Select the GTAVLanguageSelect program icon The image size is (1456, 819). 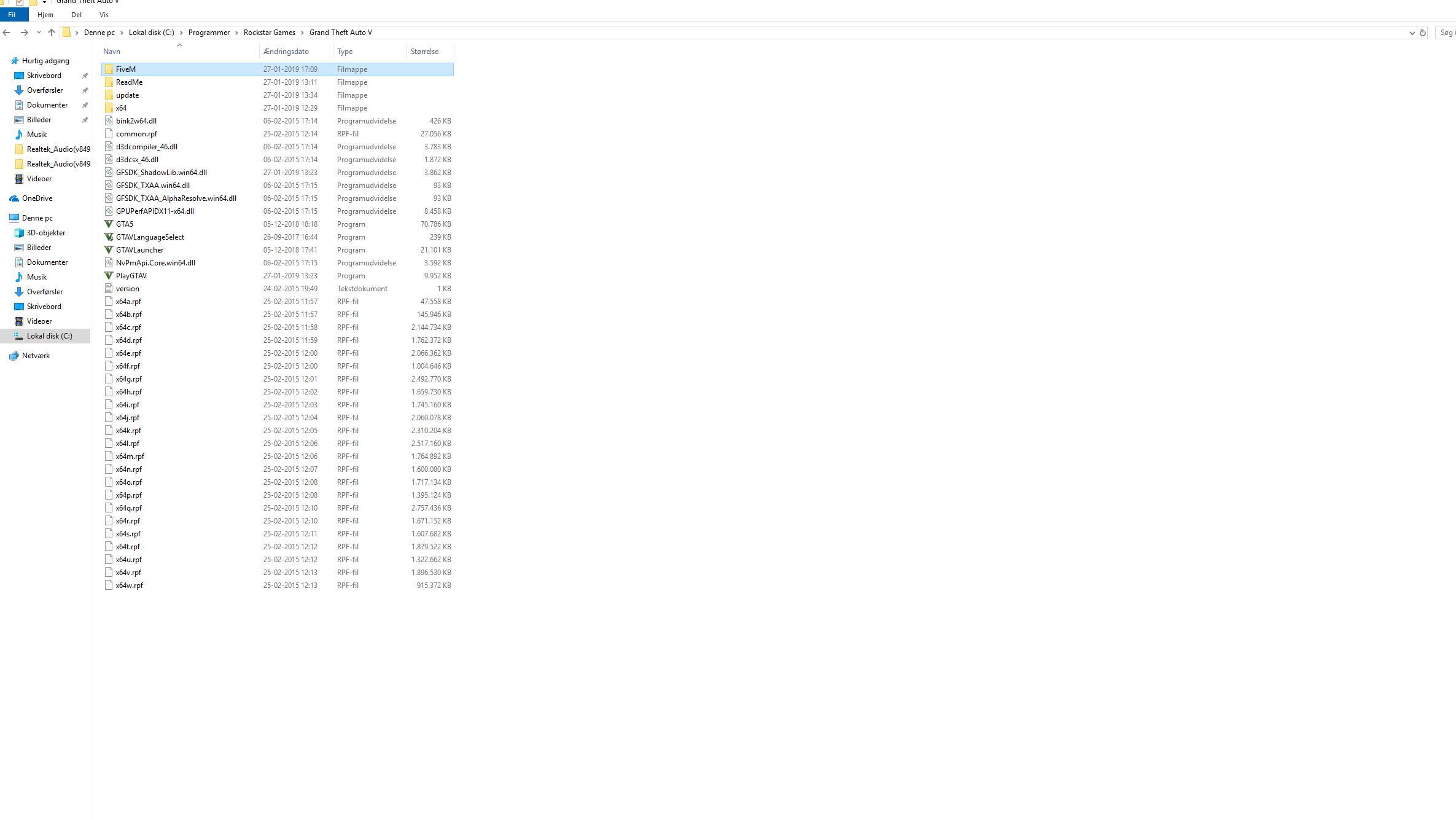(x=109, y=237)
